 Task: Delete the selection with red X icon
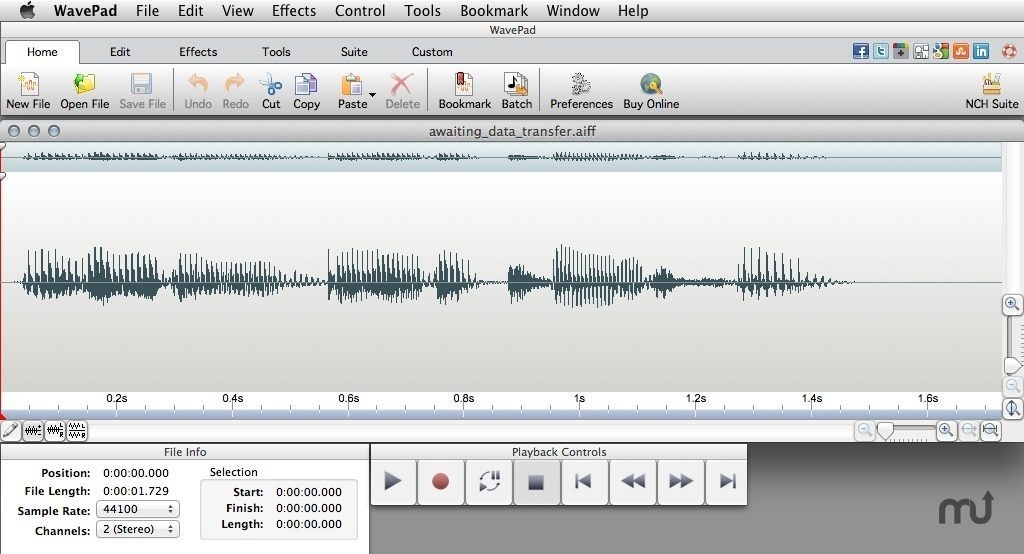[x=402, y=91]
